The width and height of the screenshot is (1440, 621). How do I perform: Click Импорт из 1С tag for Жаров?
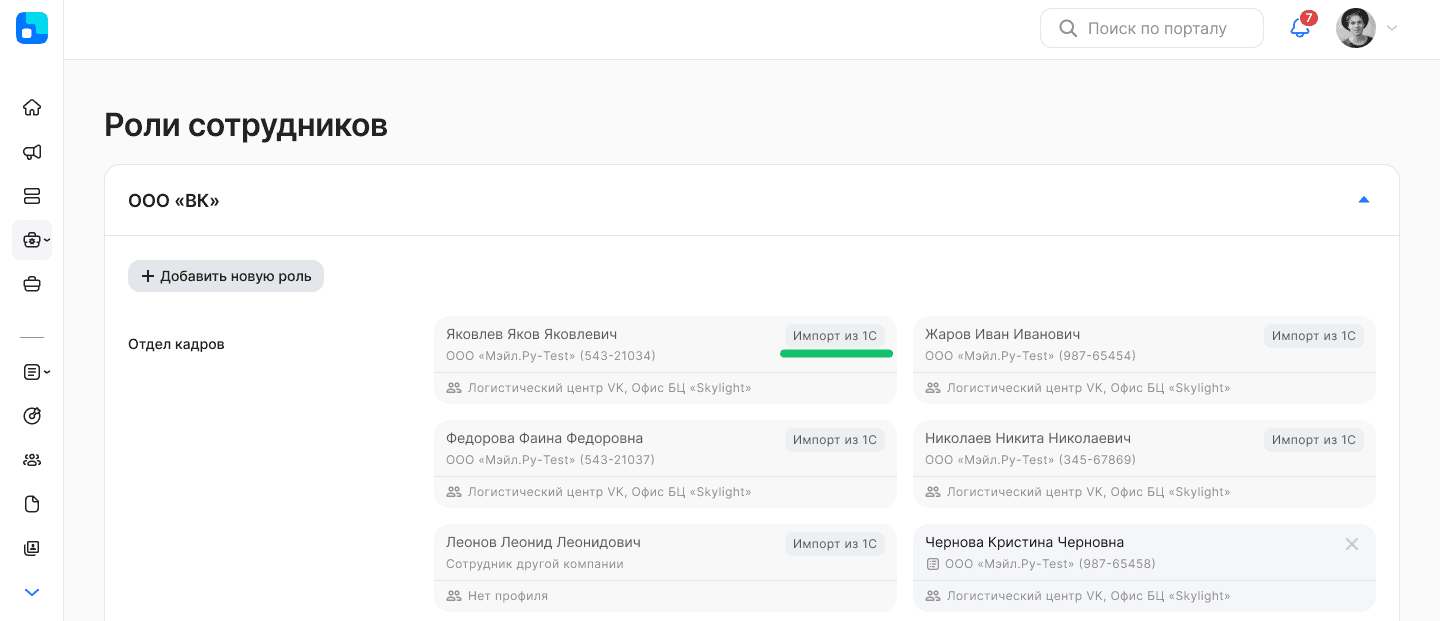click(x=1313, y=336)
